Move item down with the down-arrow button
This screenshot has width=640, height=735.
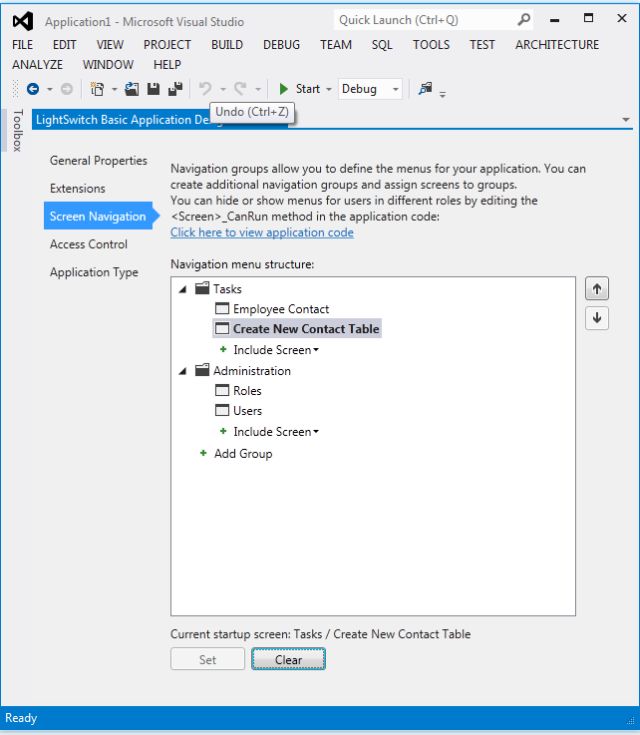(597, 318)
